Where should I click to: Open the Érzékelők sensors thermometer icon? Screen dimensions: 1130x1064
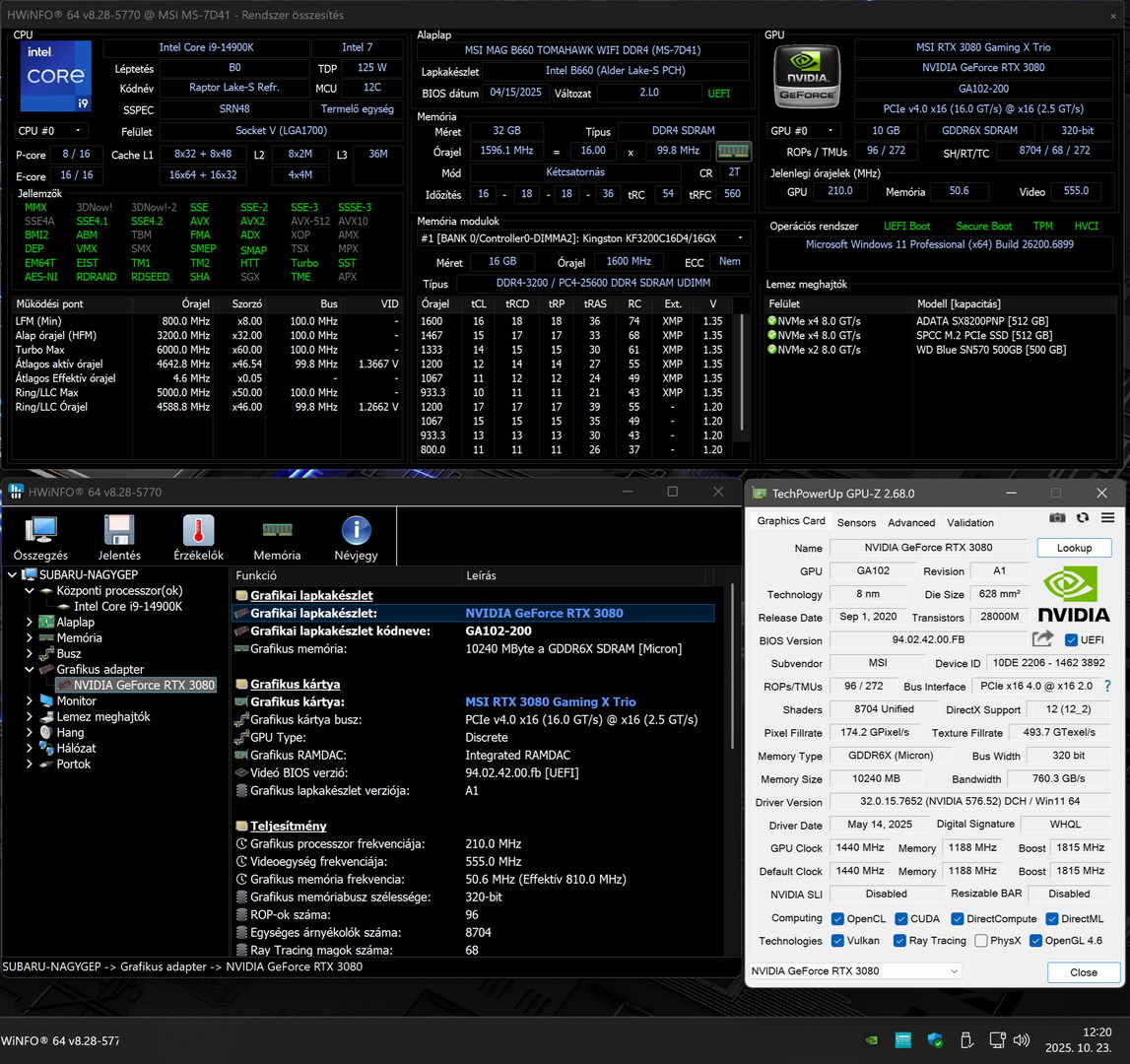click(198, 538)
